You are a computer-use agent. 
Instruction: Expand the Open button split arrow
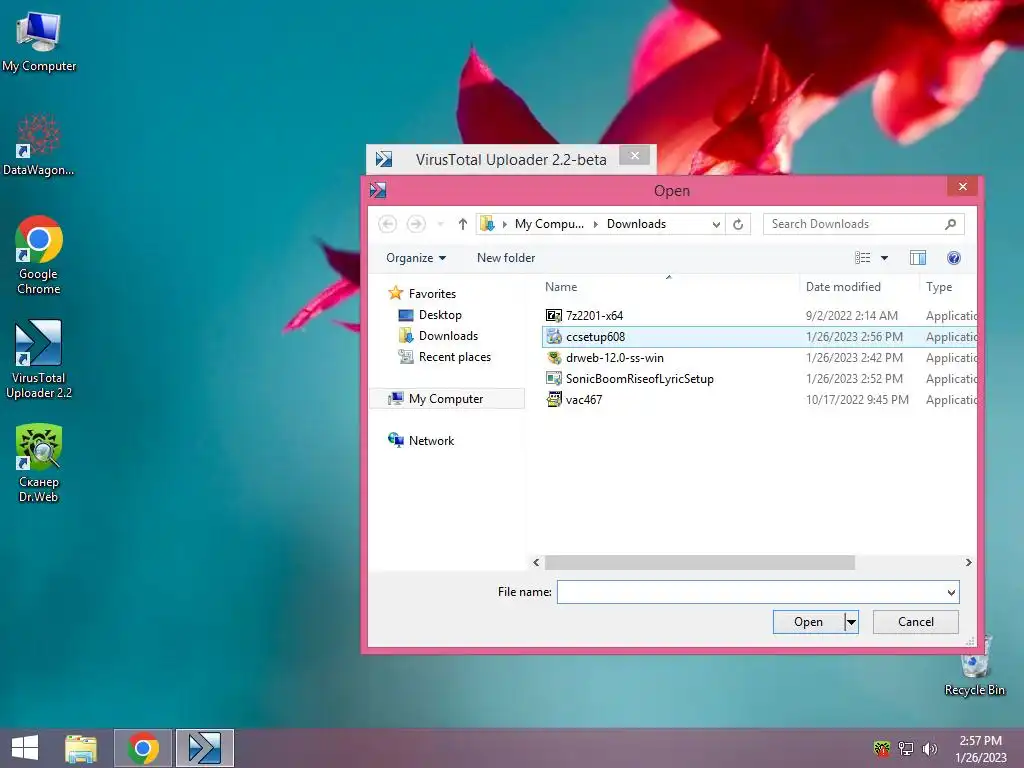851,622
